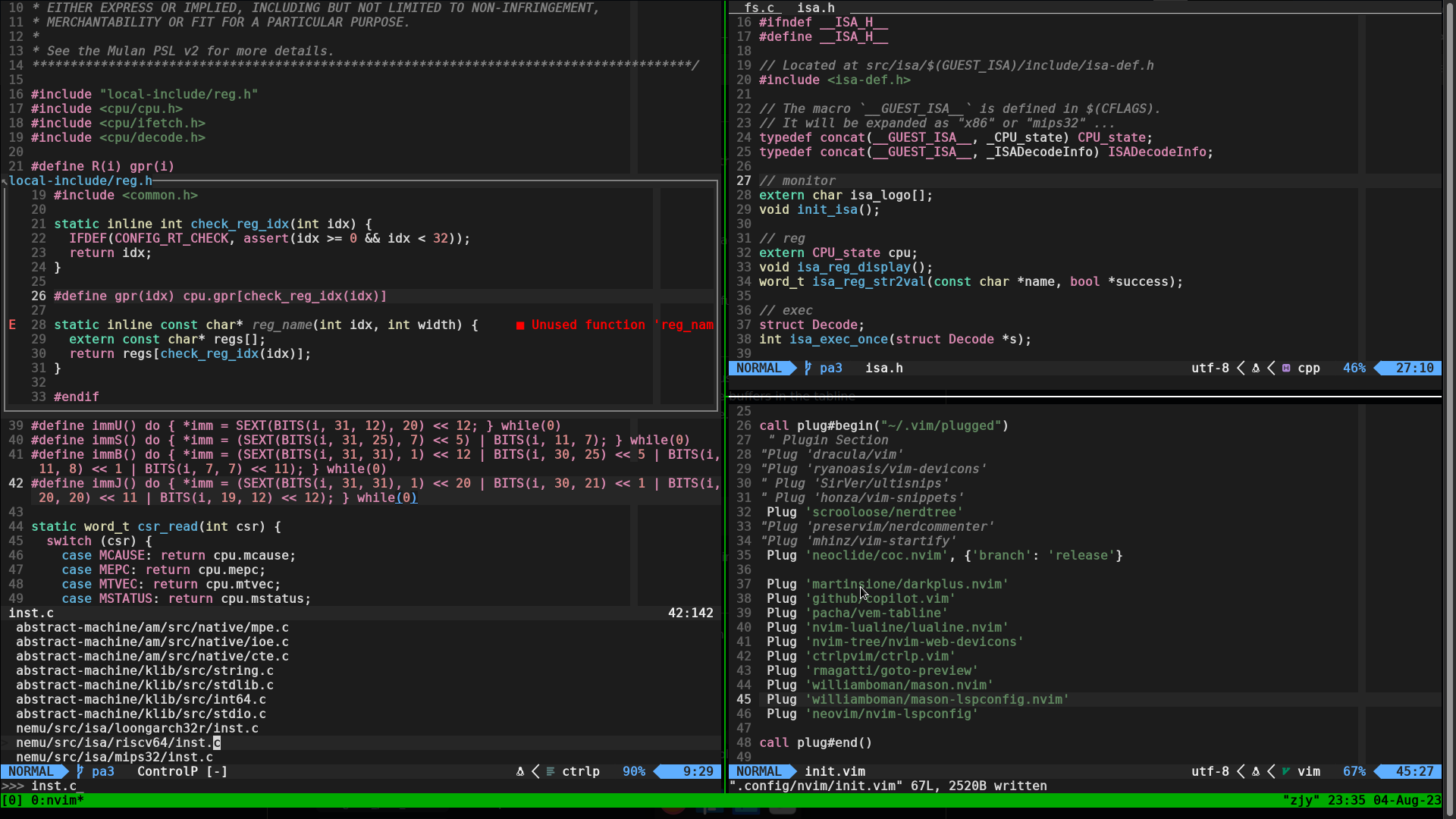Viewport: 1456px width, 819px height.
Task: Click the Plug 'neoclide/coc.nvim' line
Action: coord(945,555)
